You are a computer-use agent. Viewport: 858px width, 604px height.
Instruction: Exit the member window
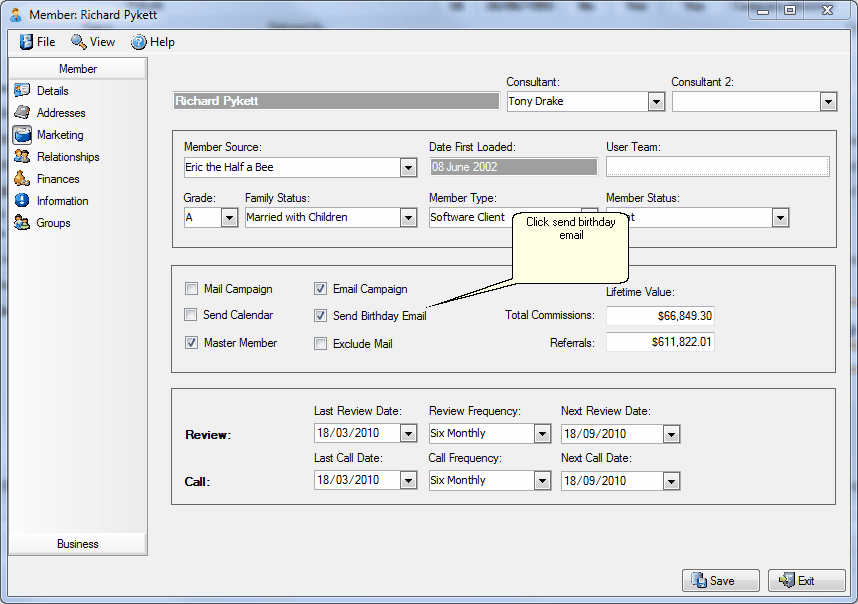pos(807,580)
